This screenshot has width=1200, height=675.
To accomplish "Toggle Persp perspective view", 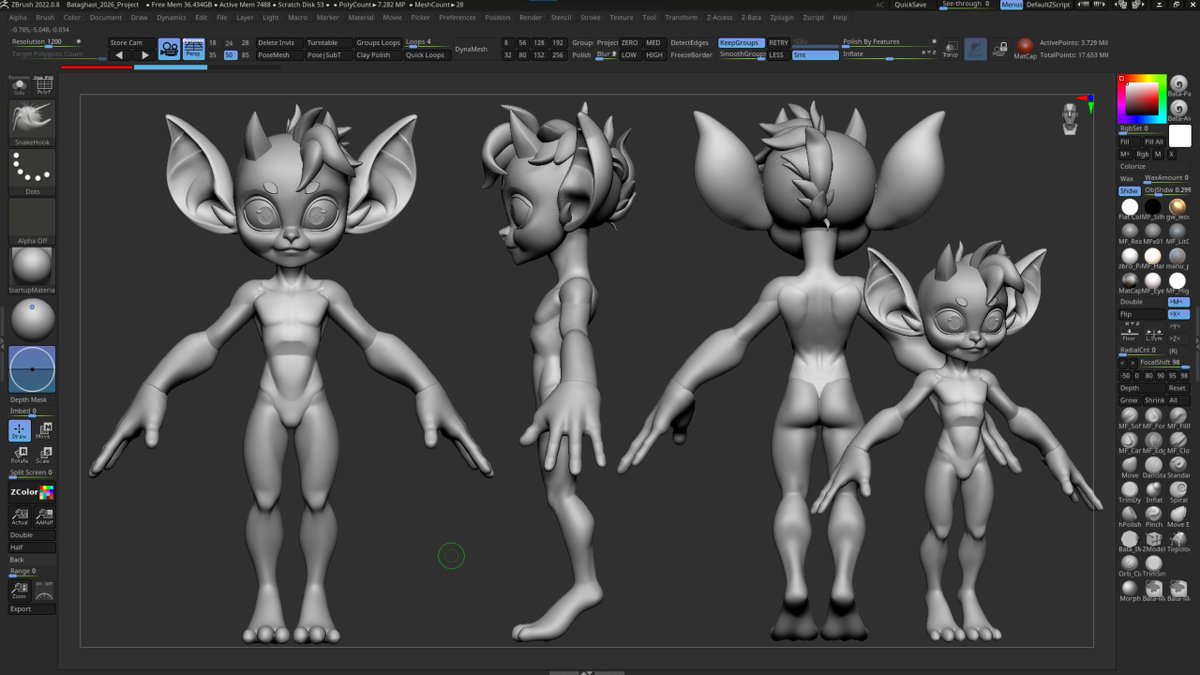I will [x=193, y=49].
